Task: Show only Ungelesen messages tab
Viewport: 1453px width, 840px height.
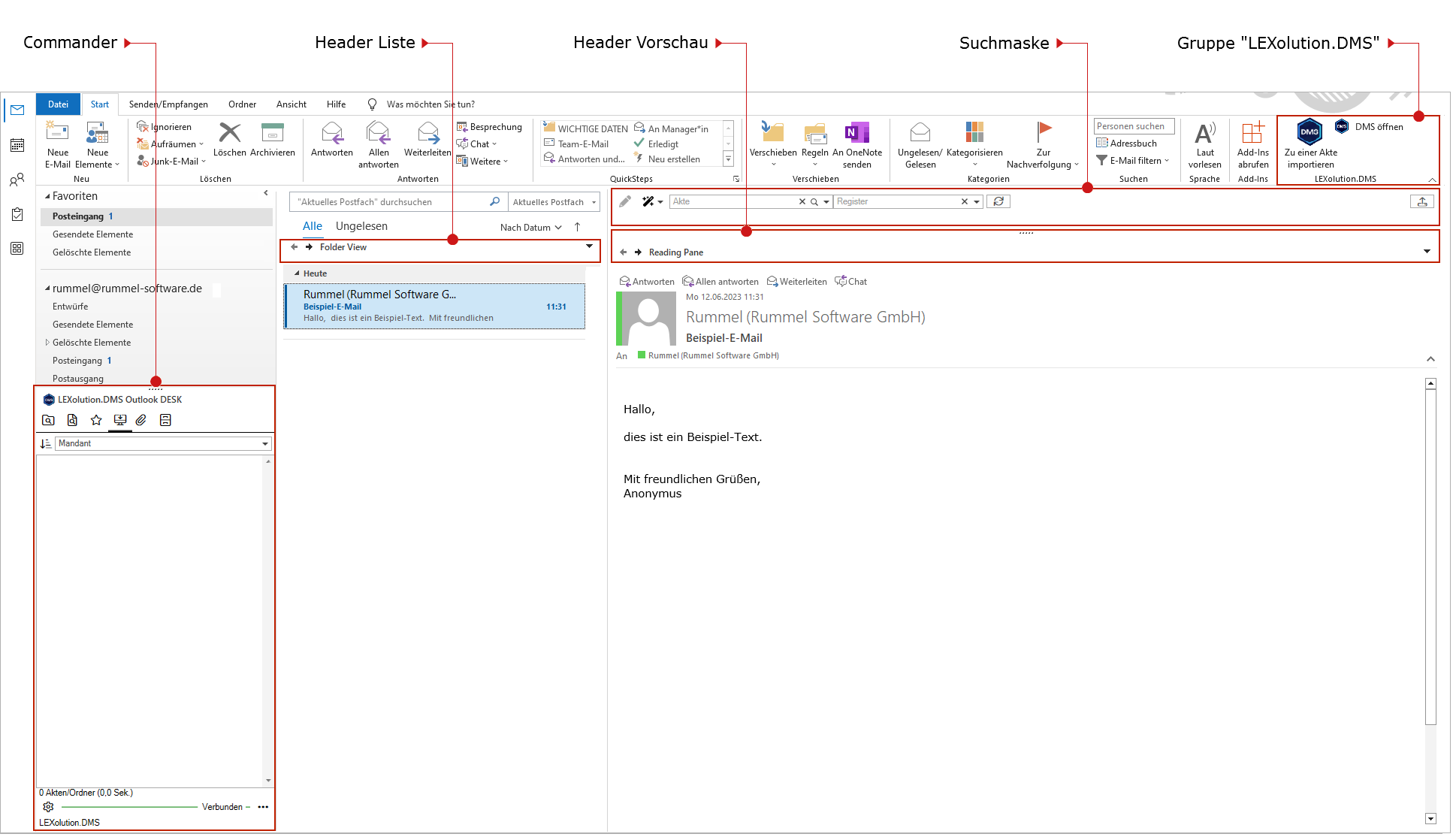Action: [x=361, y=226]
